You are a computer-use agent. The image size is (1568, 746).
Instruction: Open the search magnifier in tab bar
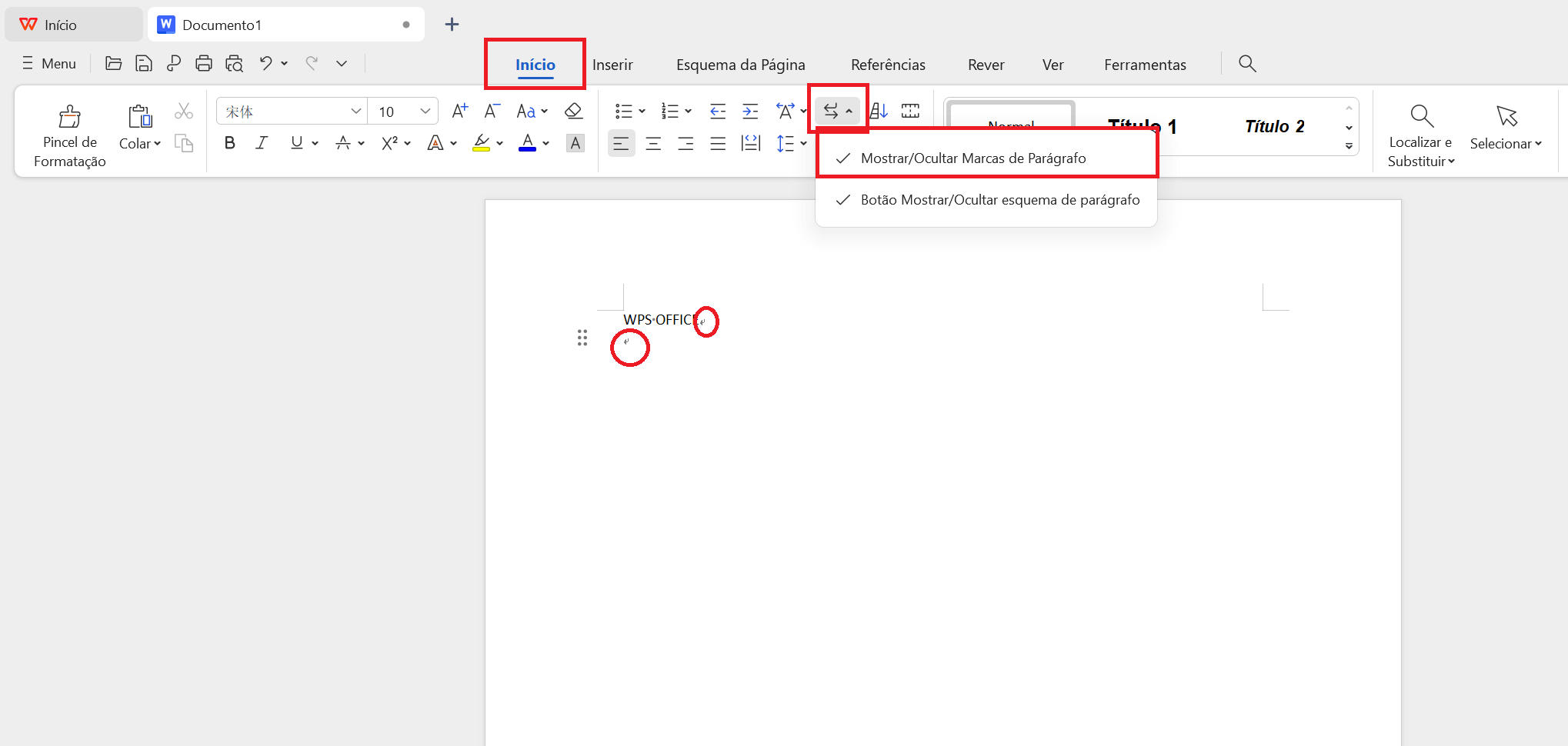(x=1247, y=64)
